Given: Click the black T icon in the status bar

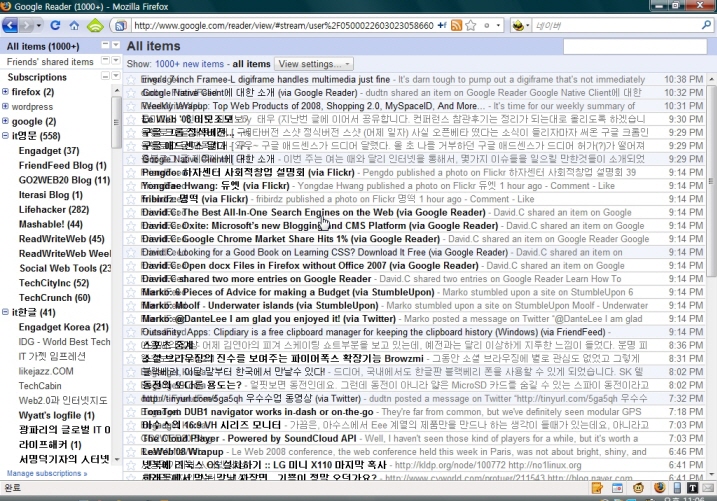Looking at the screenshot, I should (692, 488).
